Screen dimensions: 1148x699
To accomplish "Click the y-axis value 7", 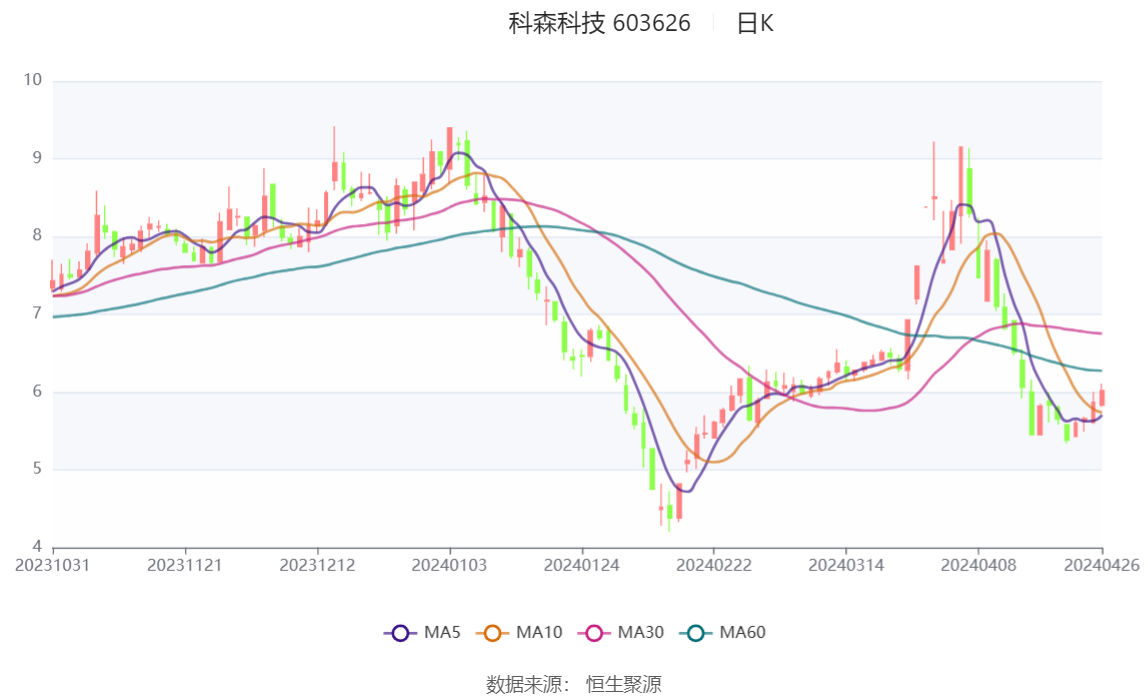I will coord(37,313).
